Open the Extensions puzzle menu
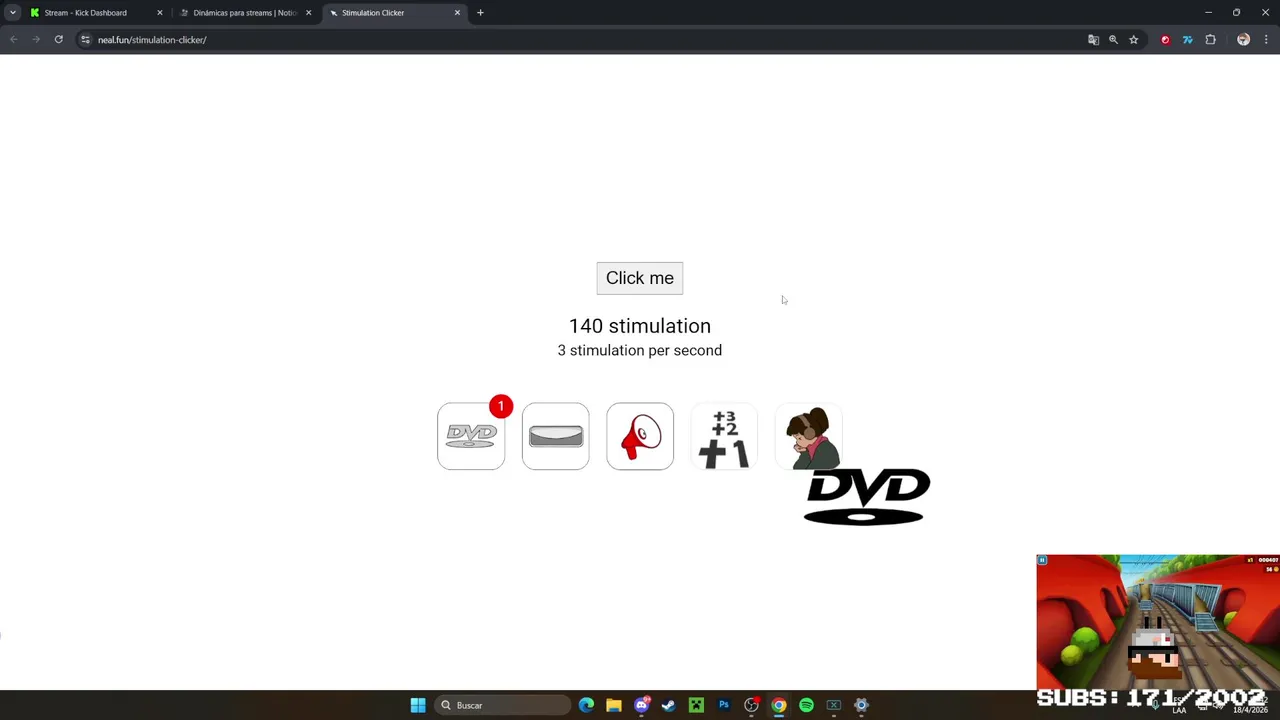 click(x=1210, y=40)
